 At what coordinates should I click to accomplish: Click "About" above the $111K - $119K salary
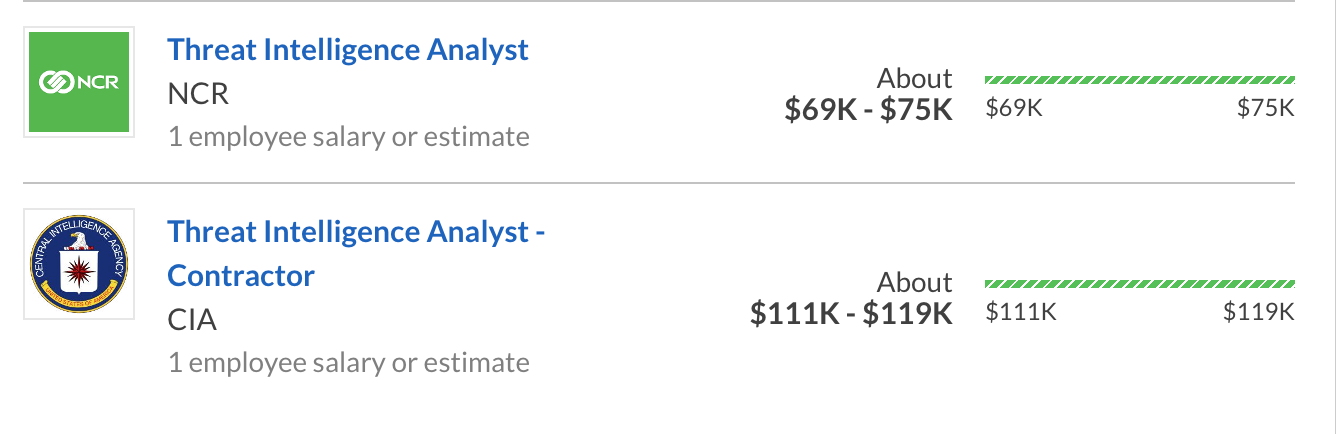click(914, 282)
